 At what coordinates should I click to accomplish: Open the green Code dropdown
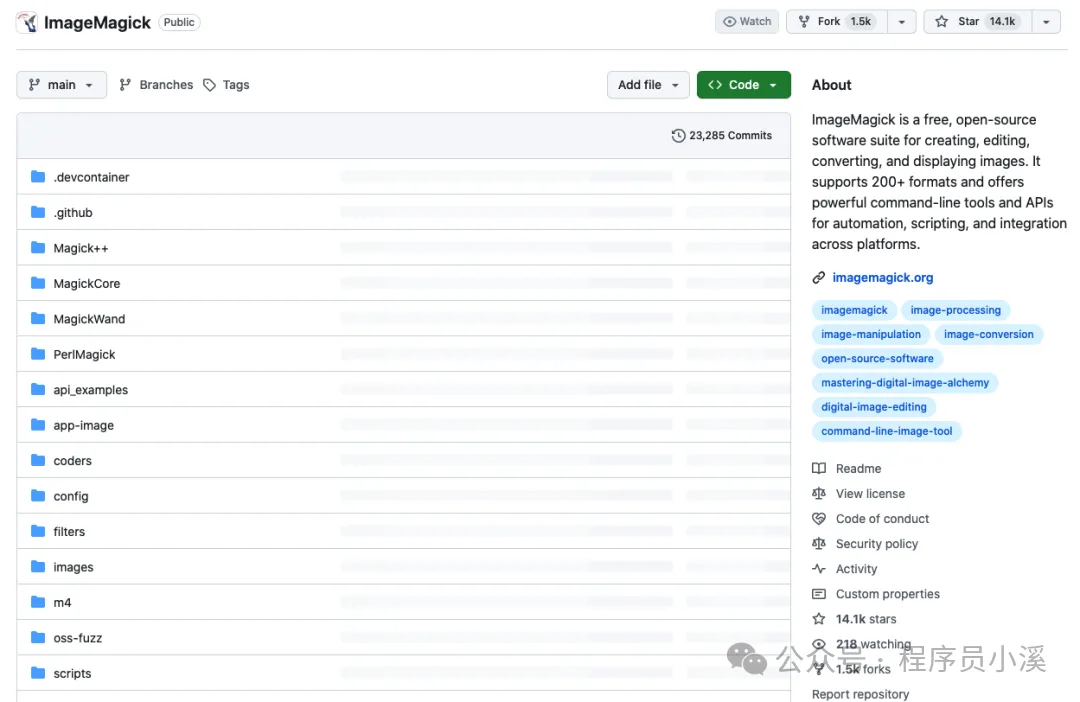pos(743,85)
